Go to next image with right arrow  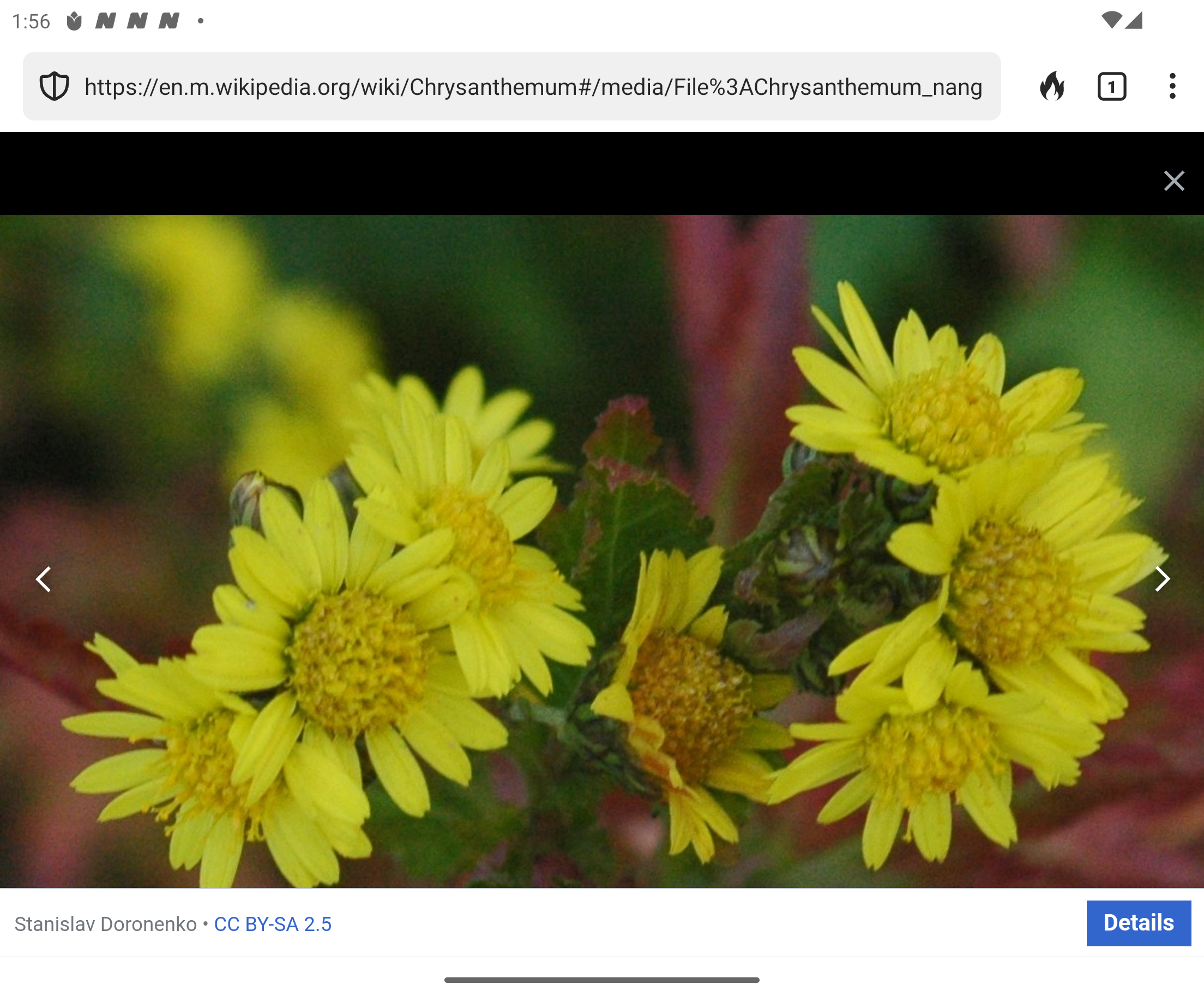point(1161,579)
